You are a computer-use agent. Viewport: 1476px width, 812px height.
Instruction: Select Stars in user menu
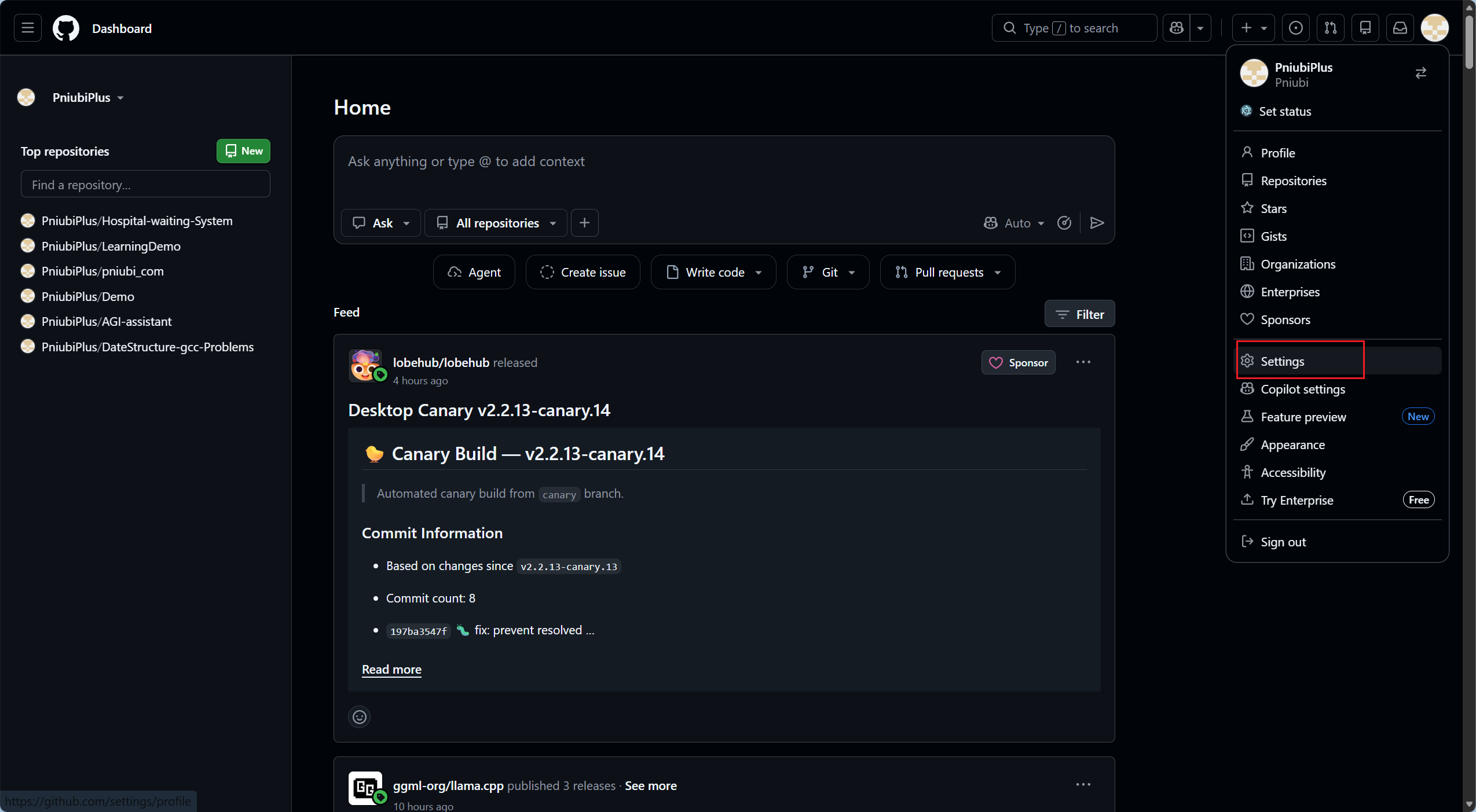click(1338, 208)
